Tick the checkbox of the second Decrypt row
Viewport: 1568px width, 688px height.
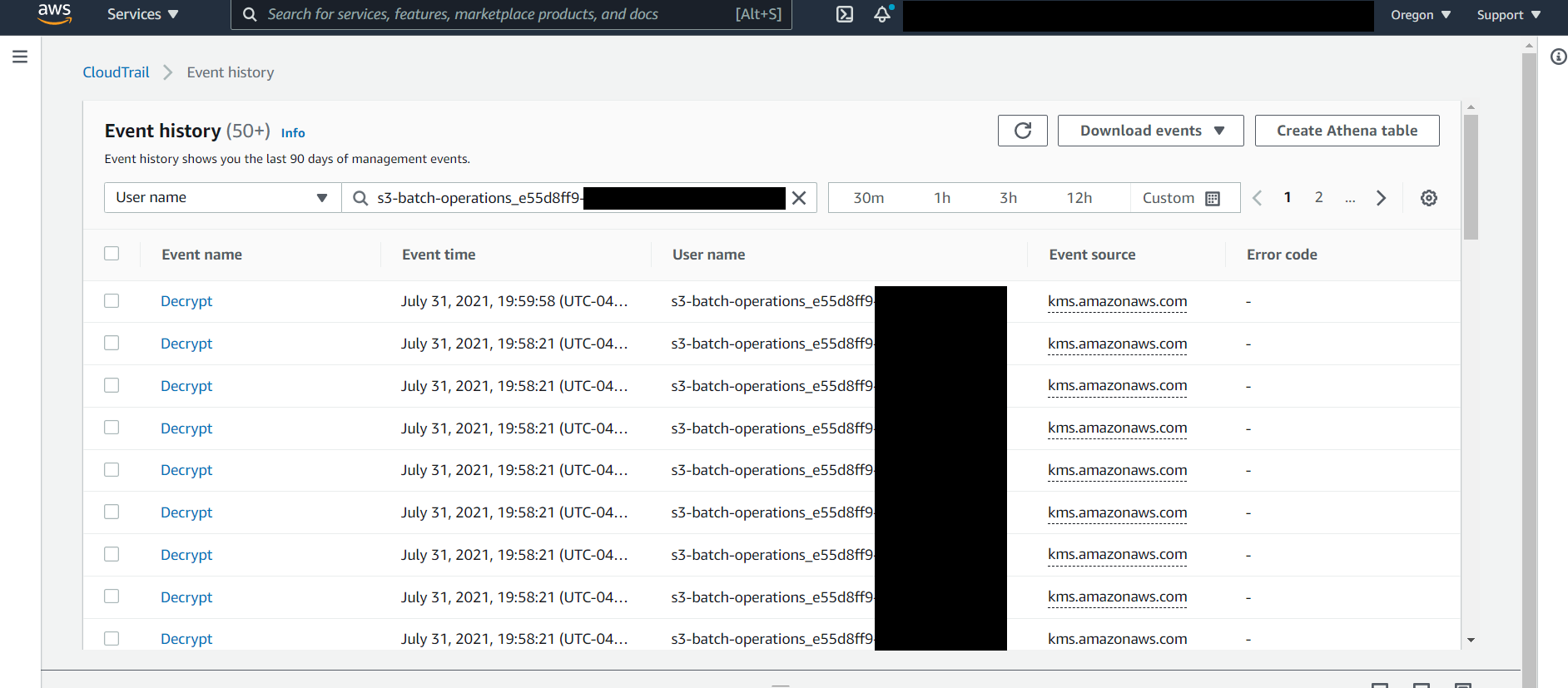tap(112, 343)
